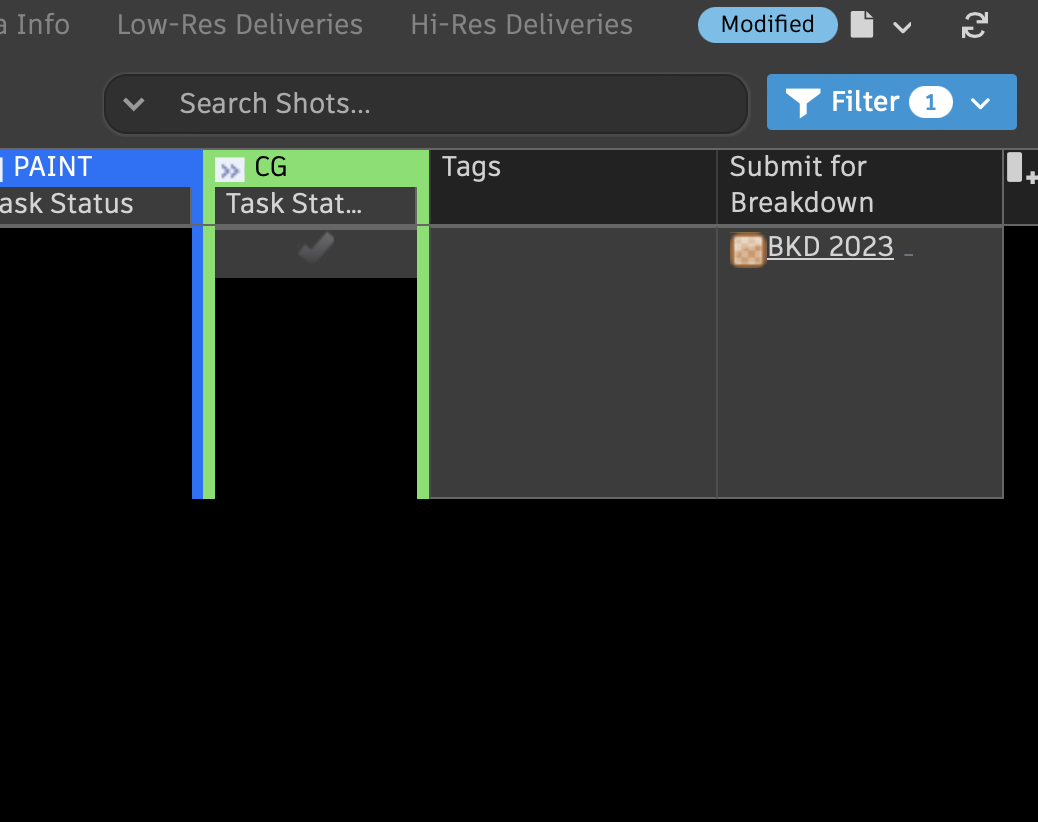Click the page document icon
Viewport: 1038px width, 822px height.
(x=861, y=25)
